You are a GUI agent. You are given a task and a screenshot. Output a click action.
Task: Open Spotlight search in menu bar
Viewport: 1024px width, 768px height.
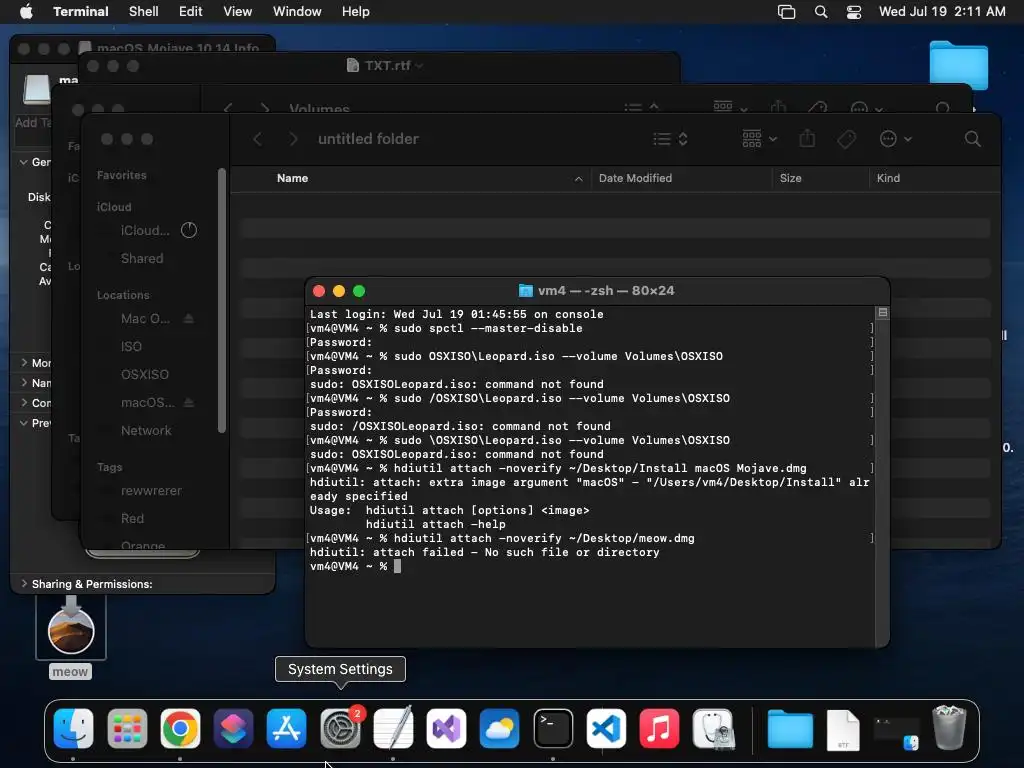click(x=821, y=12)
